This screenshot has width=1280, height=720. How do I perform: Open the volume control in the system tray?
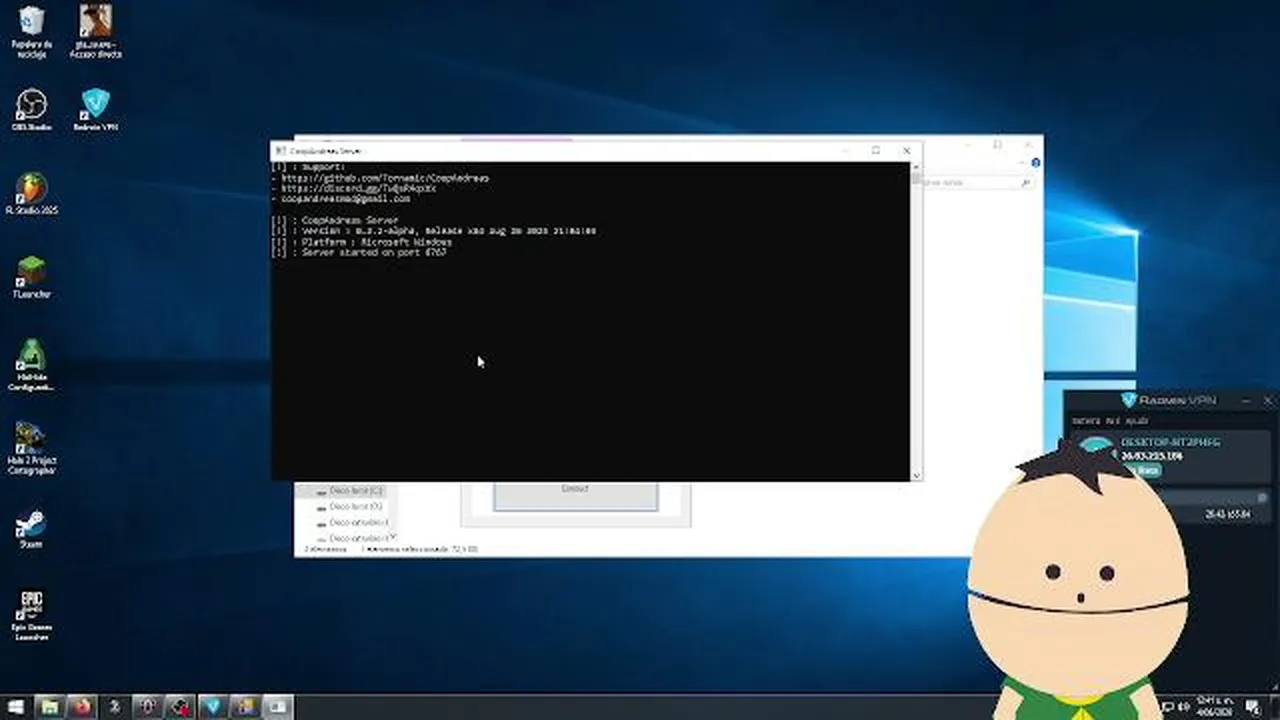point(1182,708)
